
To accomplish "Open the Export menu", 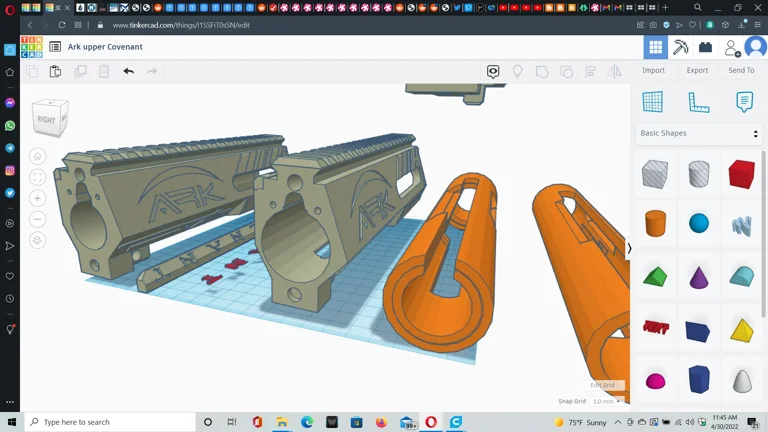I will tap(697, 71).
